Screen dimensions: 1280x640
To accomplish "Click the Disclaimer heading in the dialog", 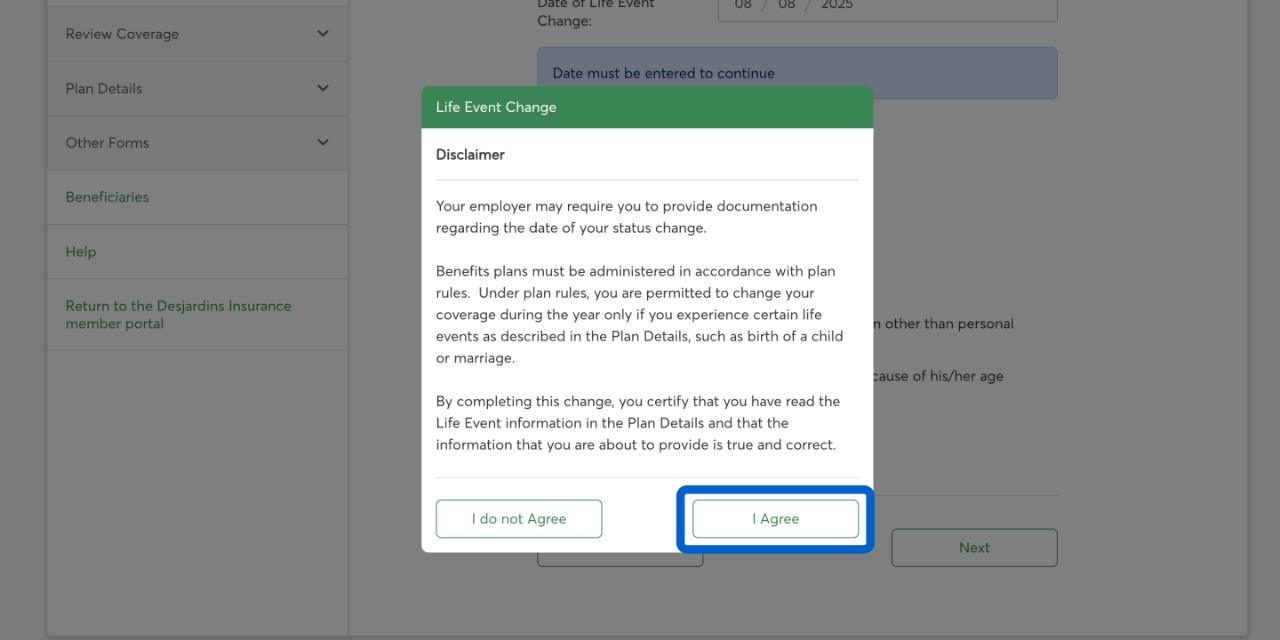I will (x=470, y=155).
